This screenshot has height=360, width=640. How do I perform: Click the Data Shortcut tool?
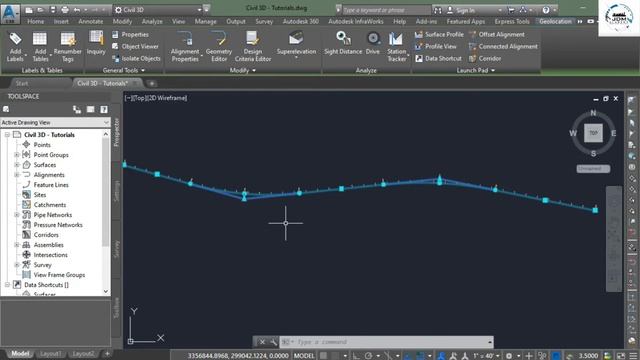coord(438,58)
